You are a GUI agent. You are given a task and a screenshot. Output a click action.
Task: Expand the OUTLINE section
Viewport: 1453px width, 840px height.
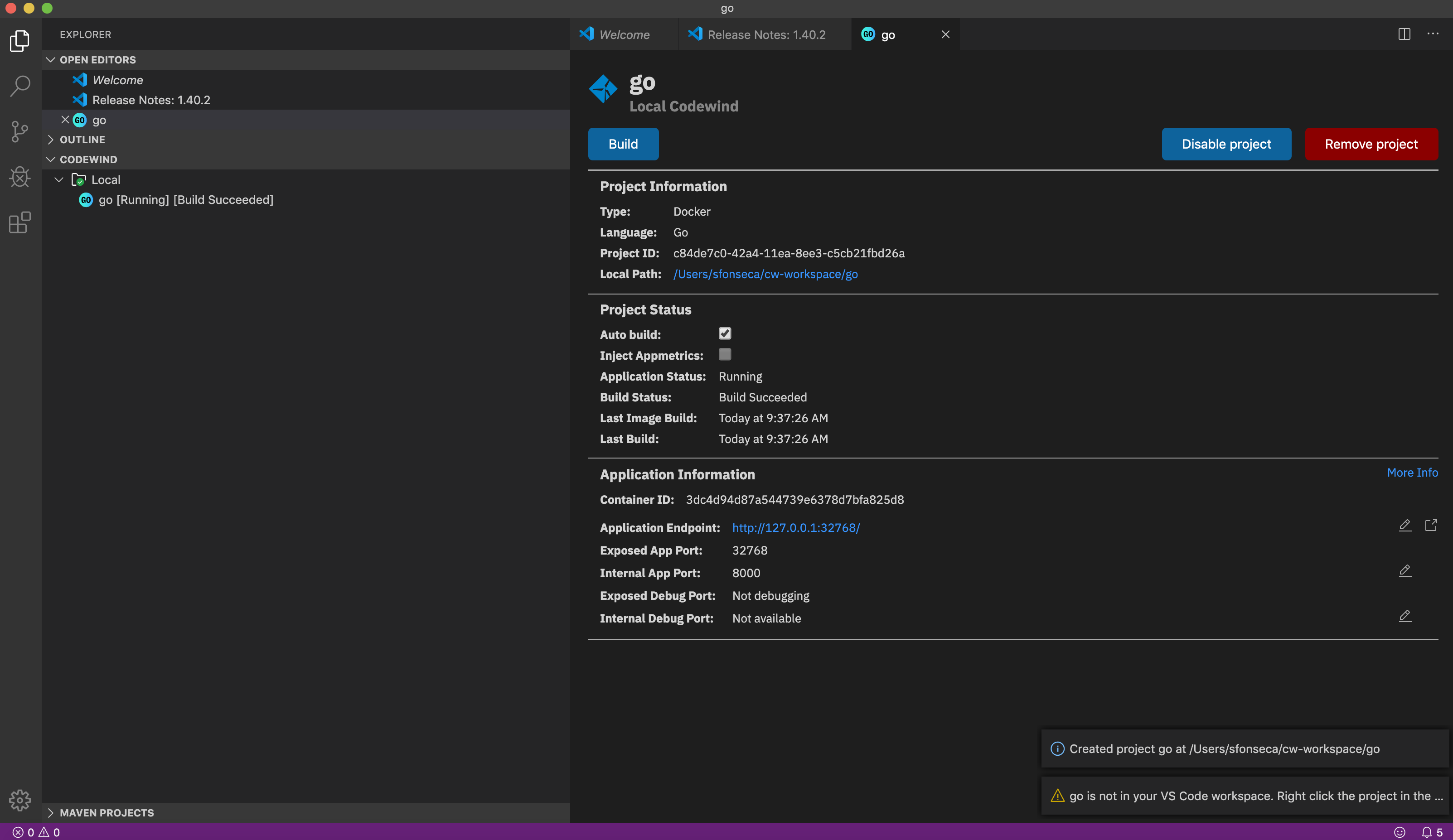pos(51,139)
